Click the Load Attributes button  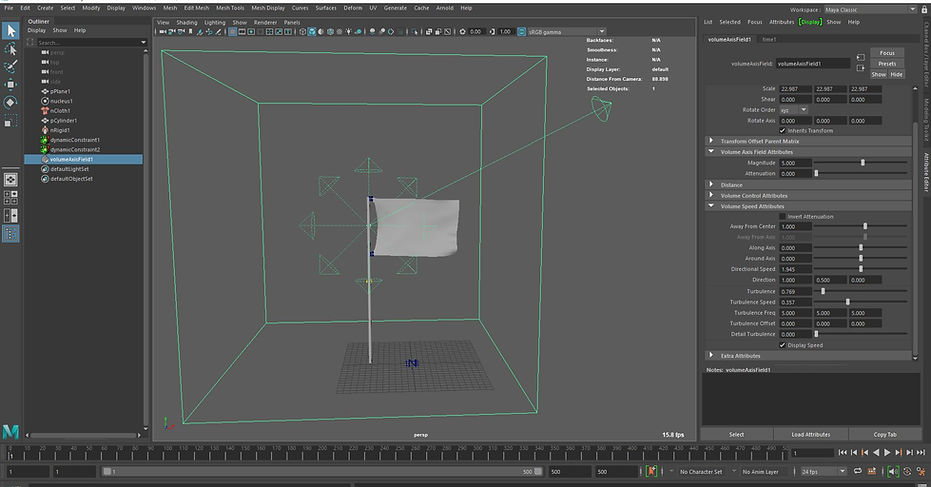pos(810,434)
